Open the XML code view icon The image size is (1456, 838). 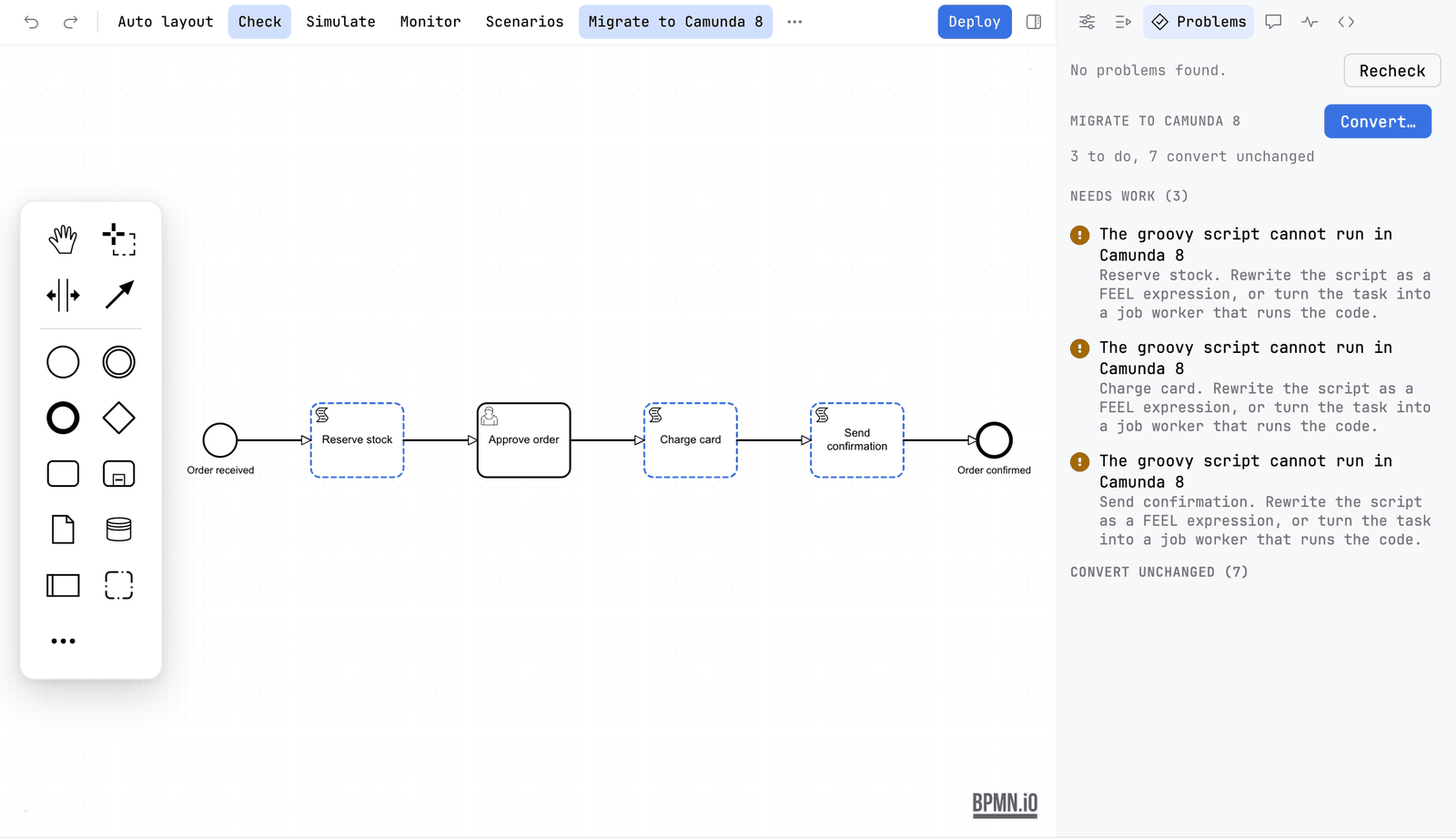pyautogui.click(x=1346, y=22)
